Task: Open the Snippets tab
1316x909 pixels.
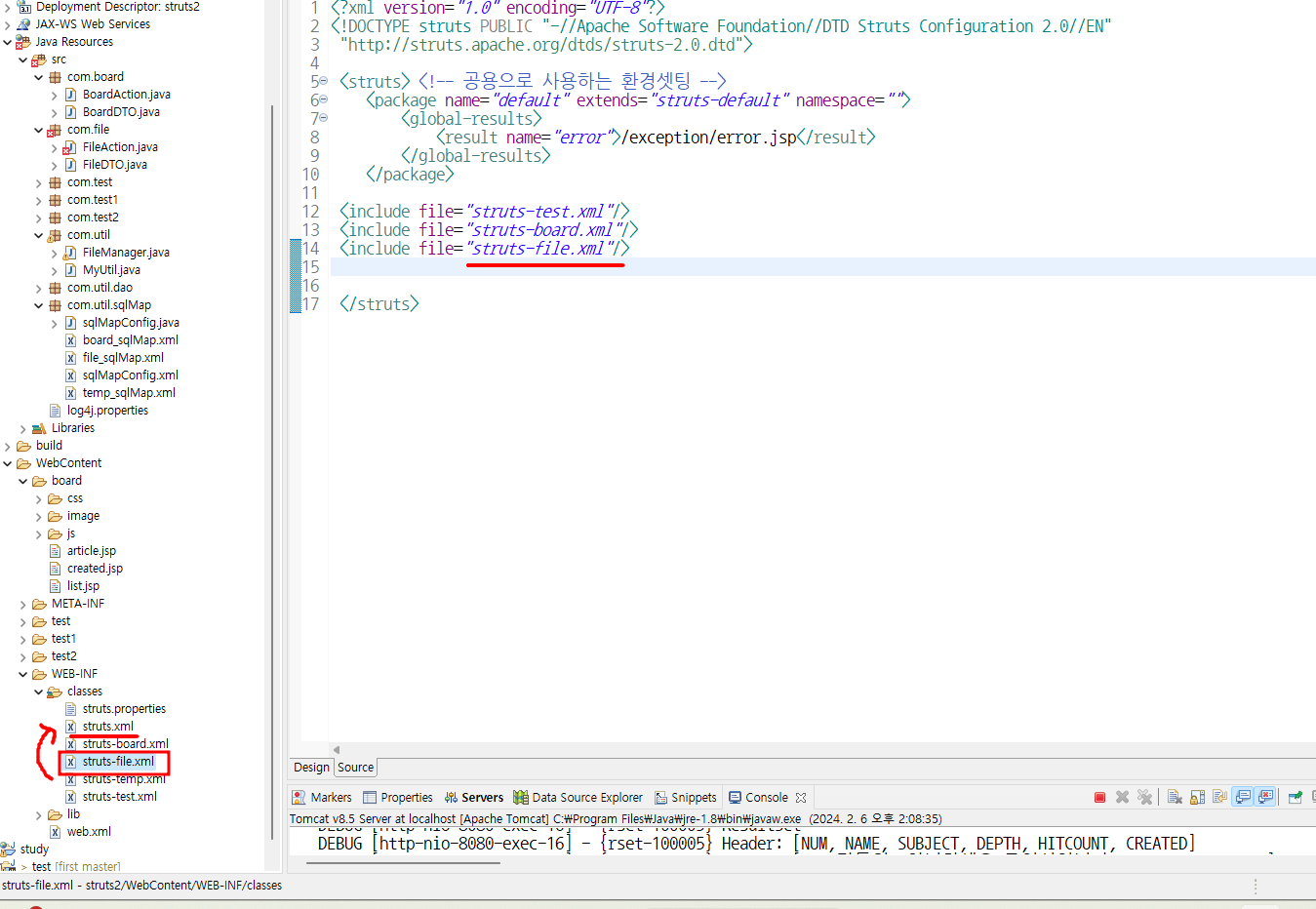Action: point(685,798)
